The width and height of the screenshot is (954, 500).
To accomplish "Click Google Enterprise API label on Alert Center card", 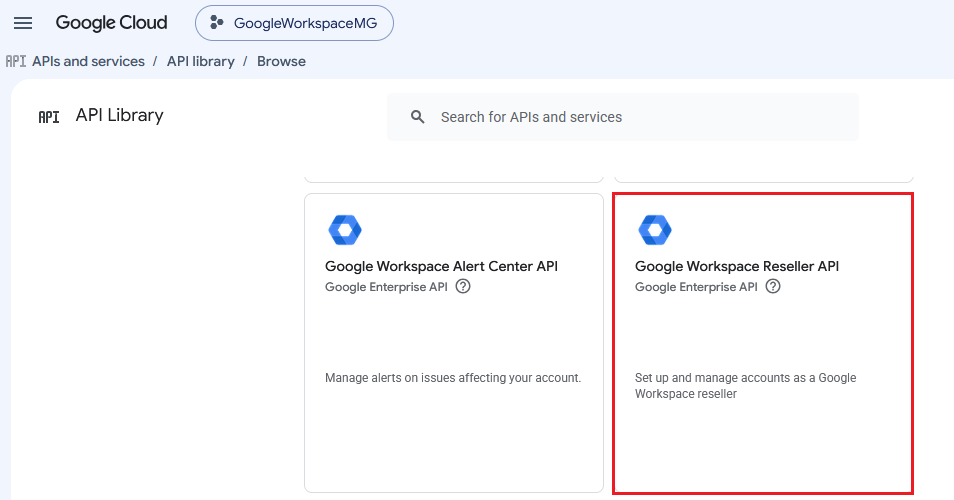I will coord(386,287).
